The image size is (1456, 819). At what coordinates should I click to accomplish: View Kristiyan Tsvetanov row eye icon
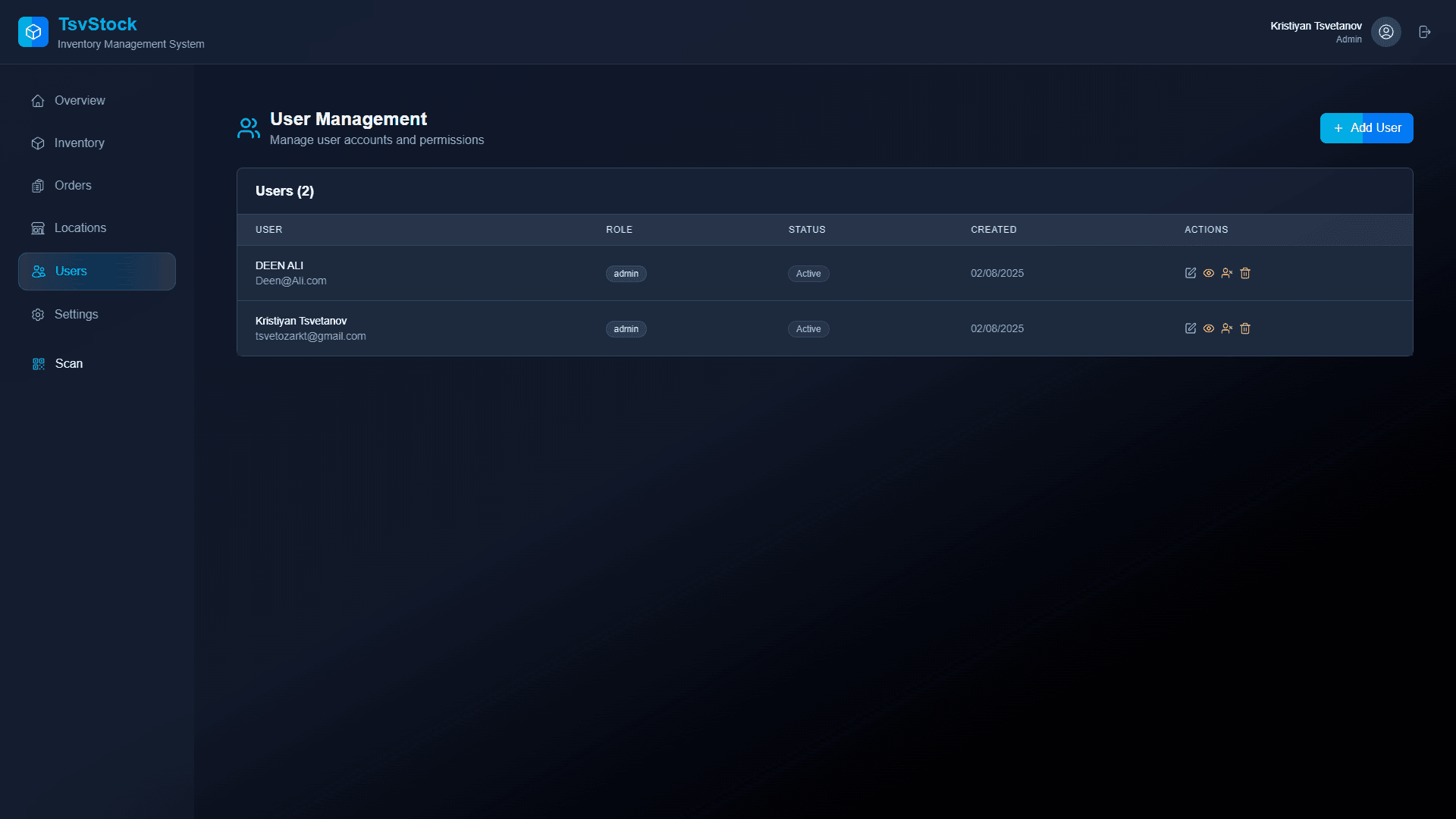click(x=1208, y=328)
